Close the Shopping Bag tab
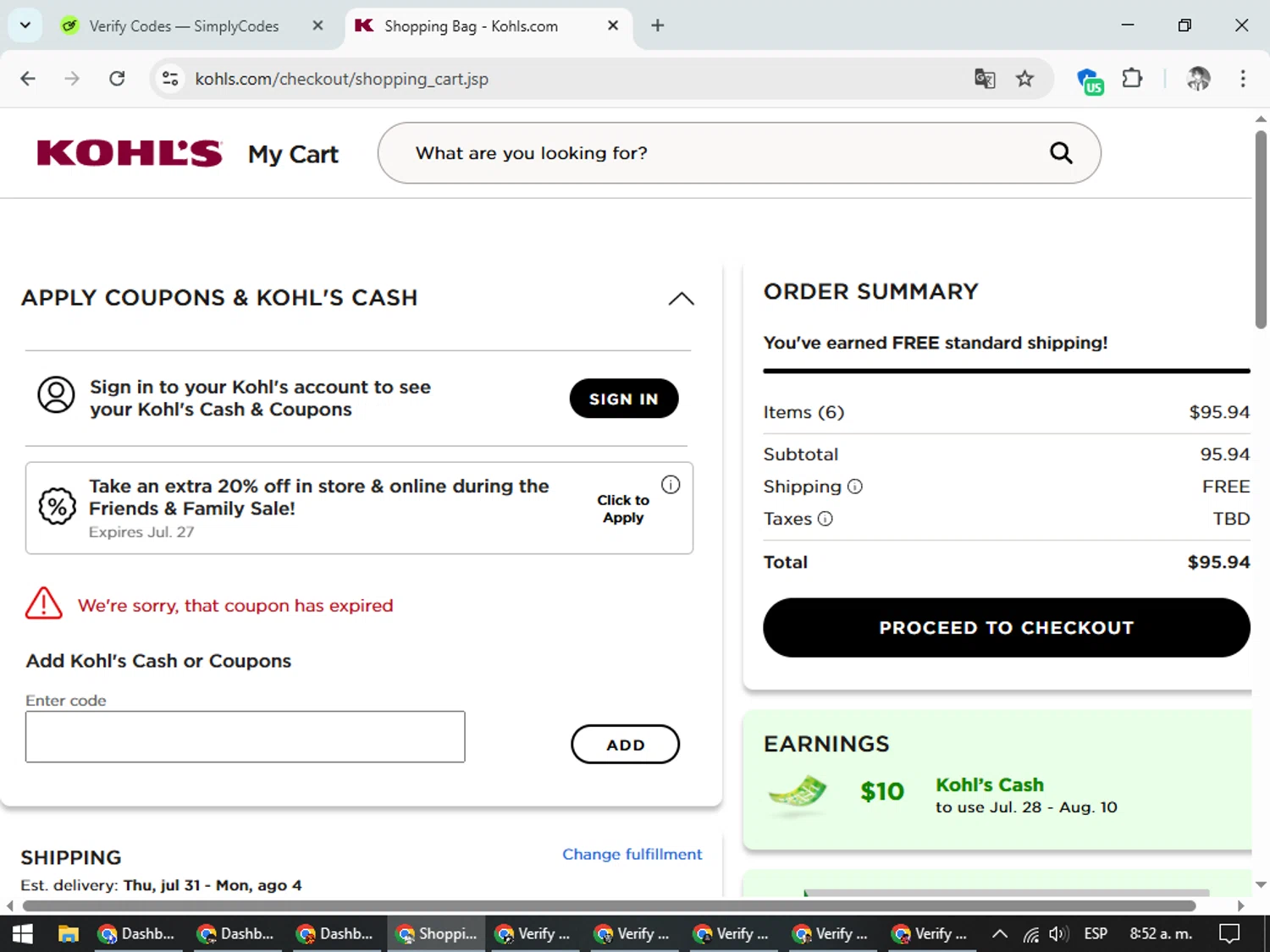Image resolution: width=1270 pixels, height=952 pixels. click(613, 25)
